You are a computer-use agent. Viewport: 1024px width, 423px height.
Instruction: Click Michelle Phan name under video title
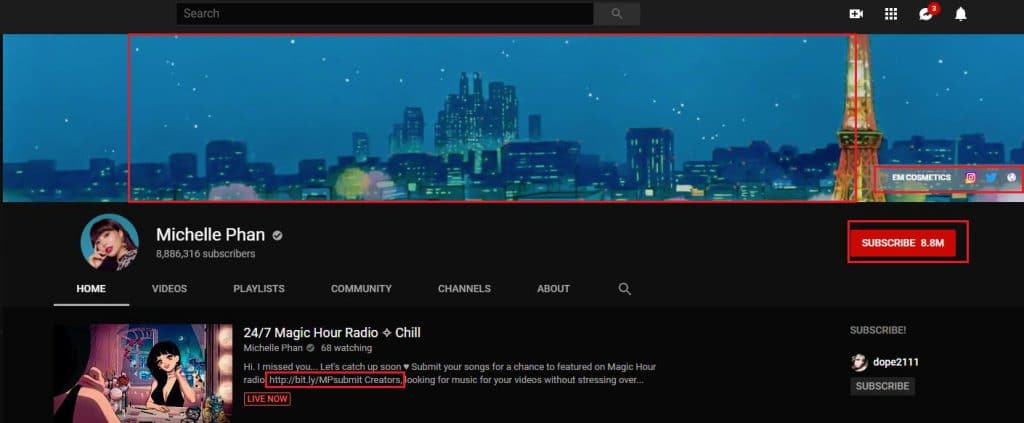coord(273,348)
